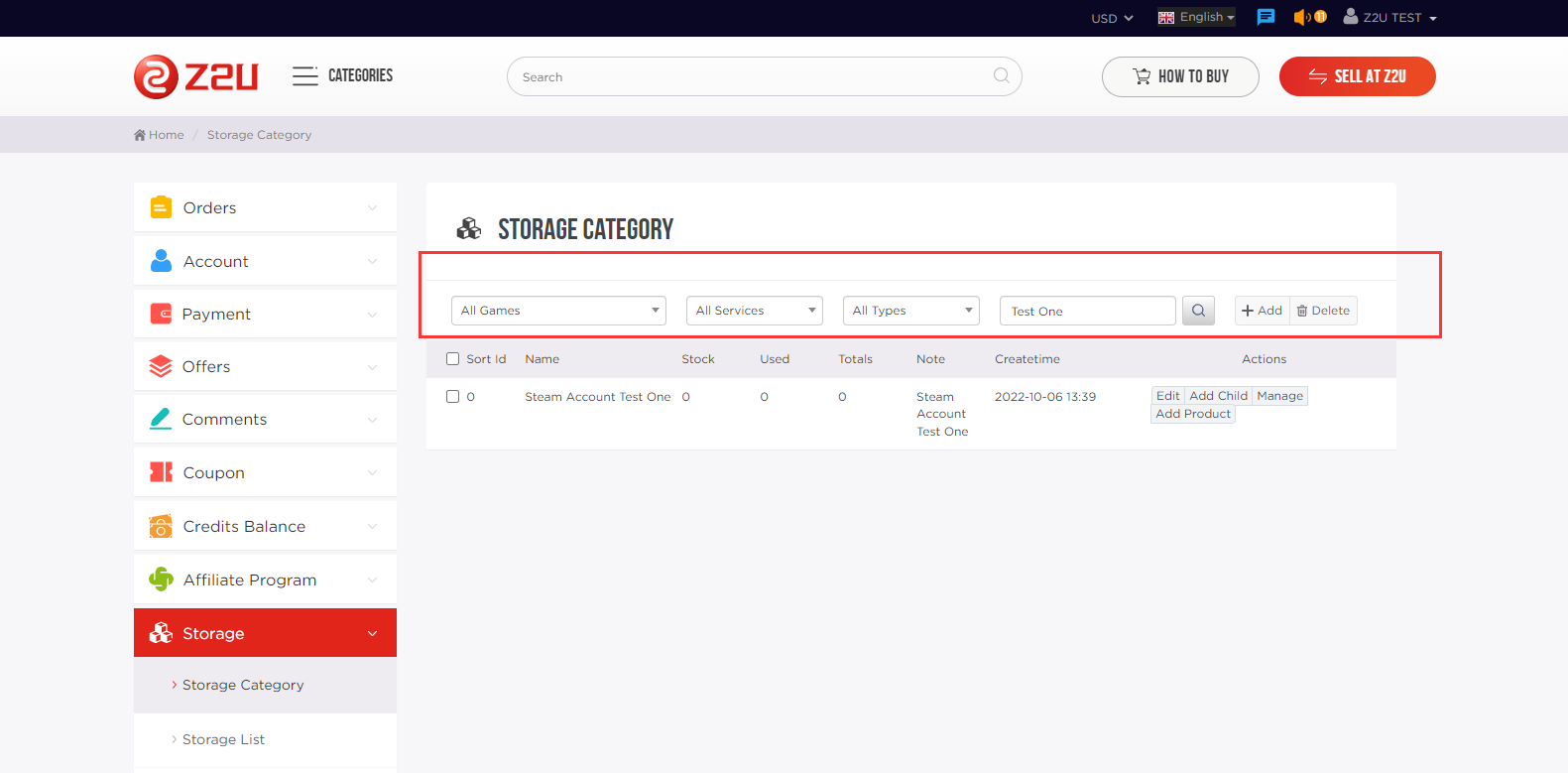Screen dimensions: 1568x773
Task: Open the chat messages icon
Action: (x=1266, y=17)
